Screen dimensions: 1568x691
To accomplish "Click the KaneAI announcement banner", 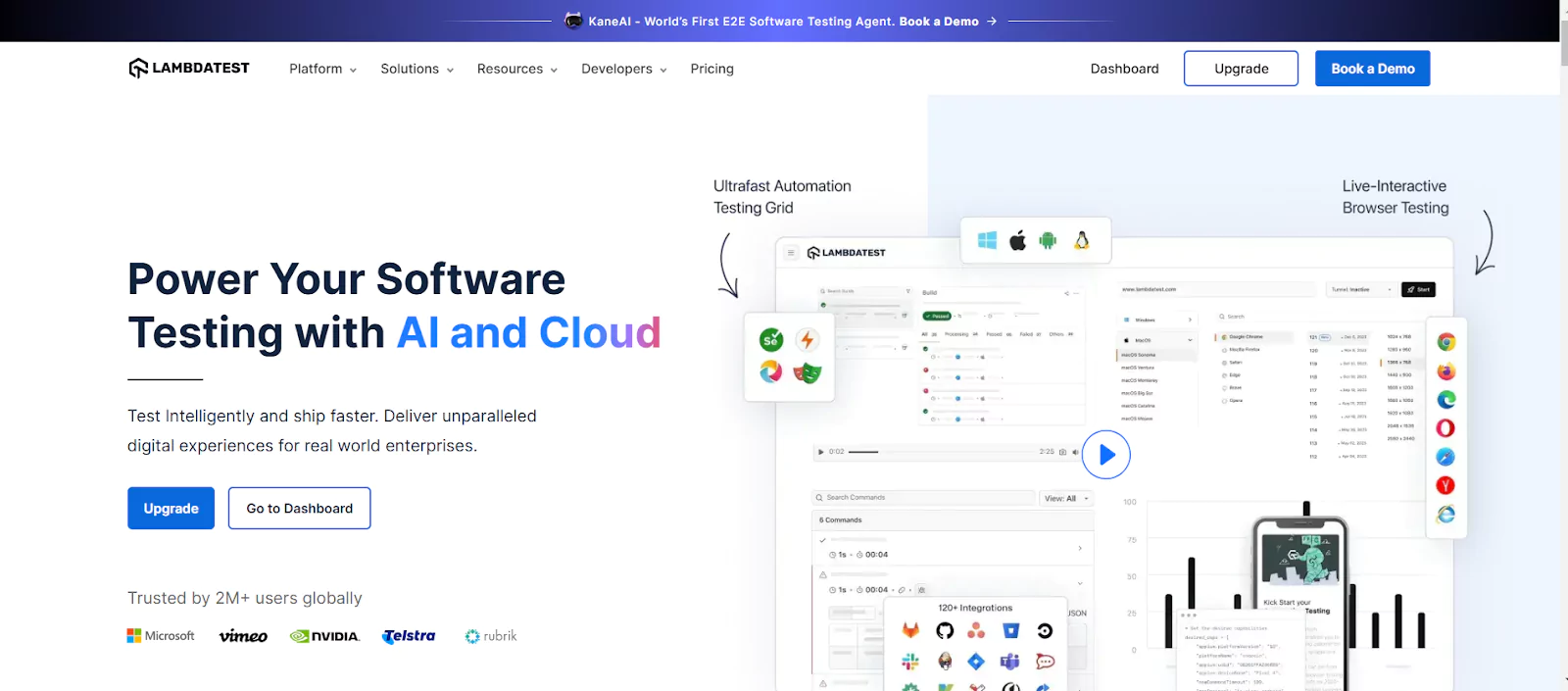I will pos(782,21).
